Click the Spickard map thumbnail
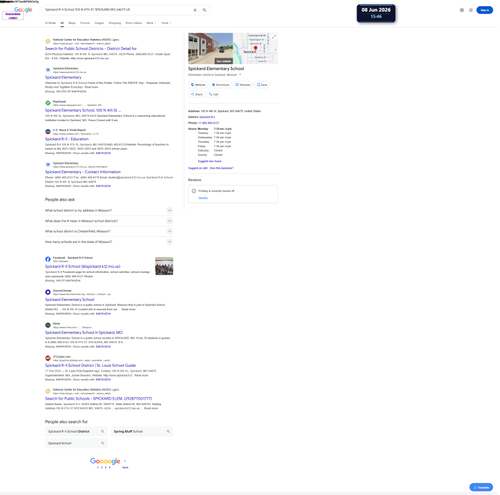 click(x=255, y=48)
